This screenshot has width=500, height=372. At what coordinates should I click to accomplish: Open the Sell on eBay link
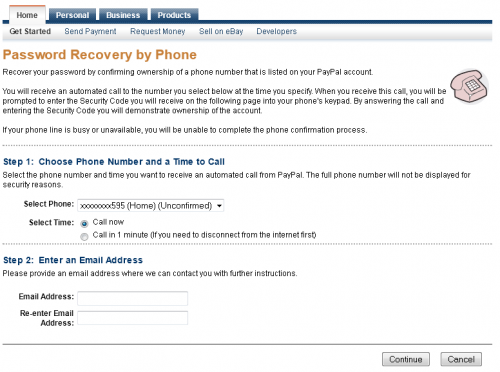coord(221,31)
